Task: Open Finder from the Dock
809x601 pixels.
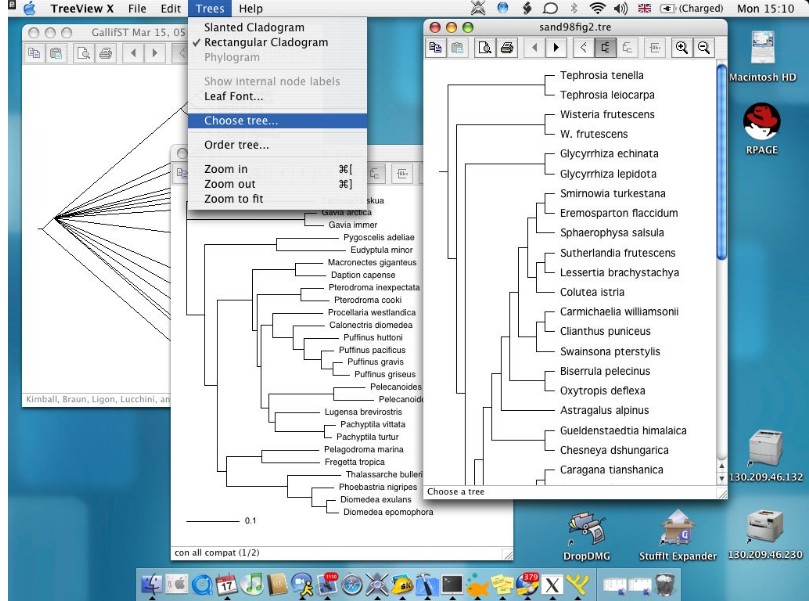Action: (152, 584)
